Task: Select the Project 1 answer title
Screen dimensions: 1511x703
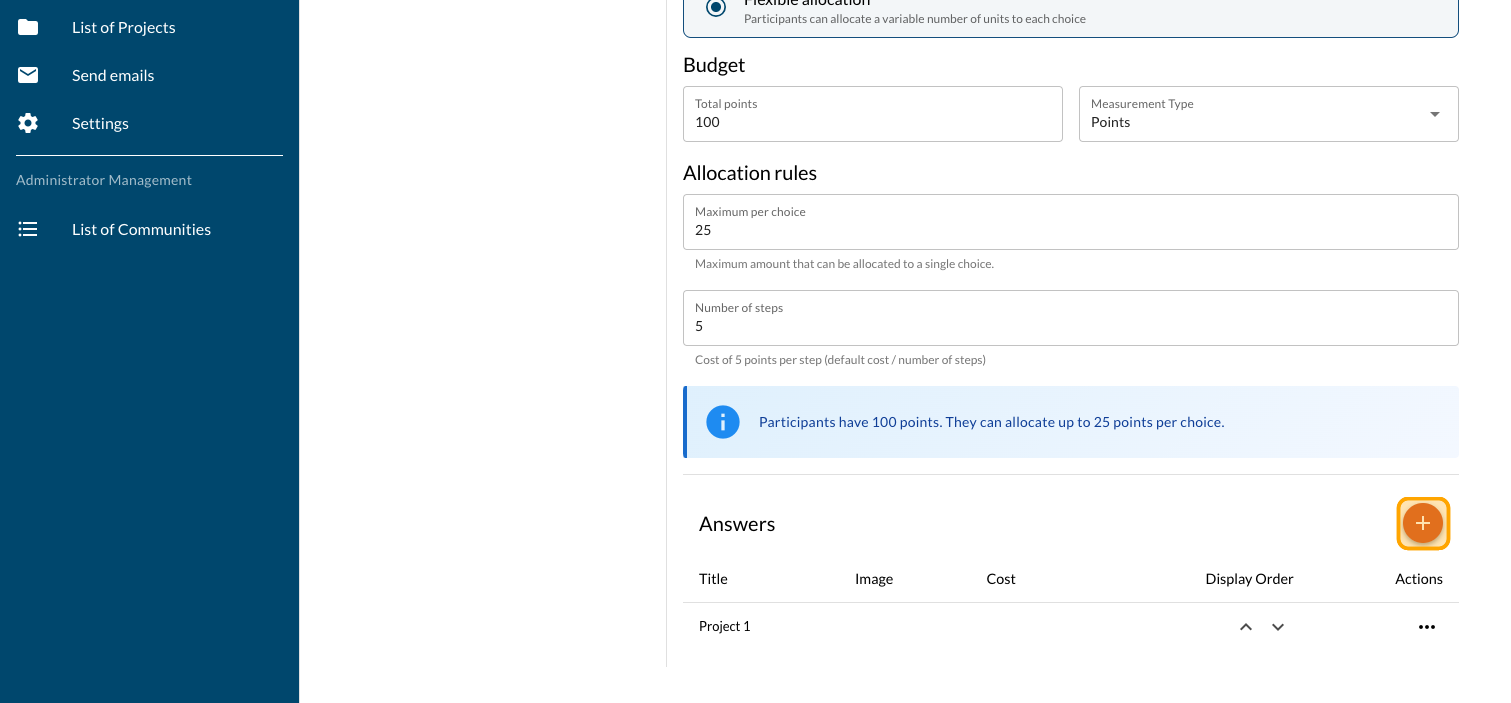Action: (724, 626)
